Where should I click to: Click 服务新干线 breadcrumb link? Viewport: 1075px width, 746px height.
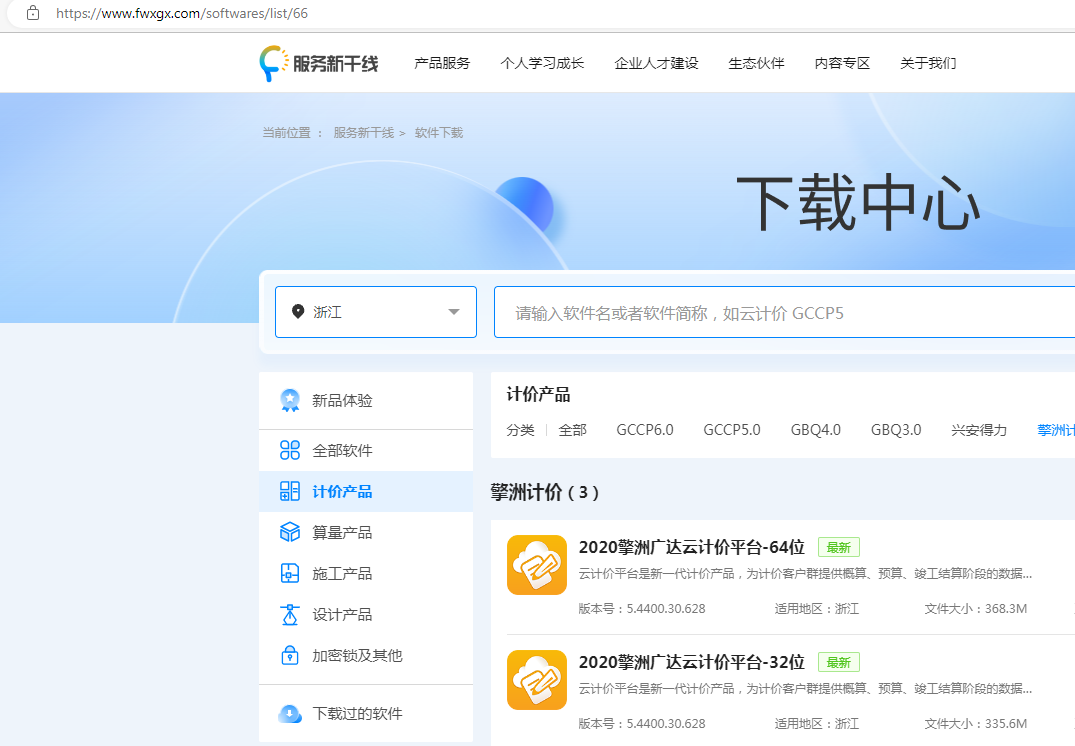pyautogui.click(x=364, y=133)
